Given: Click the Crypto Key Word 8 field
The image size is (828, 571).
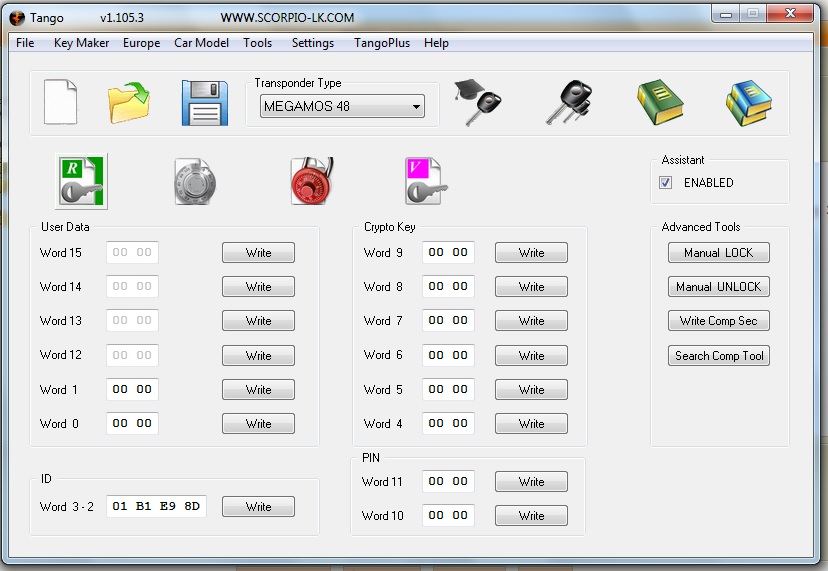Looking at the screenshot, I should (448, 286).
